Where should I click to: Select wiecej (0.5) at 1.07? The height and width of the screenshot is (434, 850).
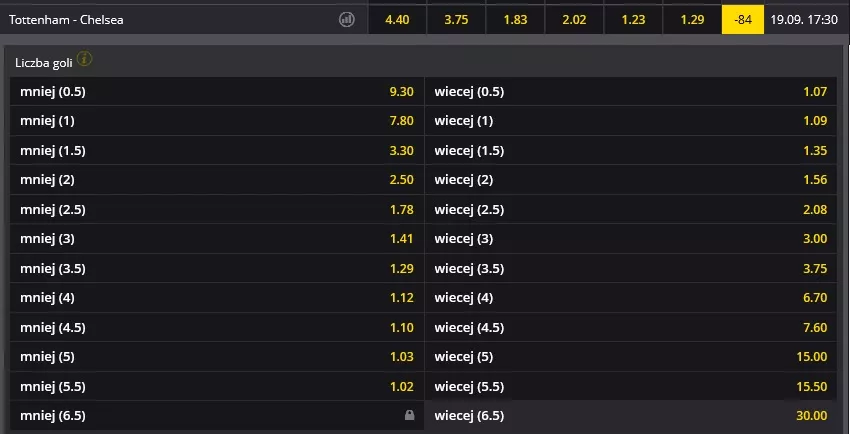point(631,92)
